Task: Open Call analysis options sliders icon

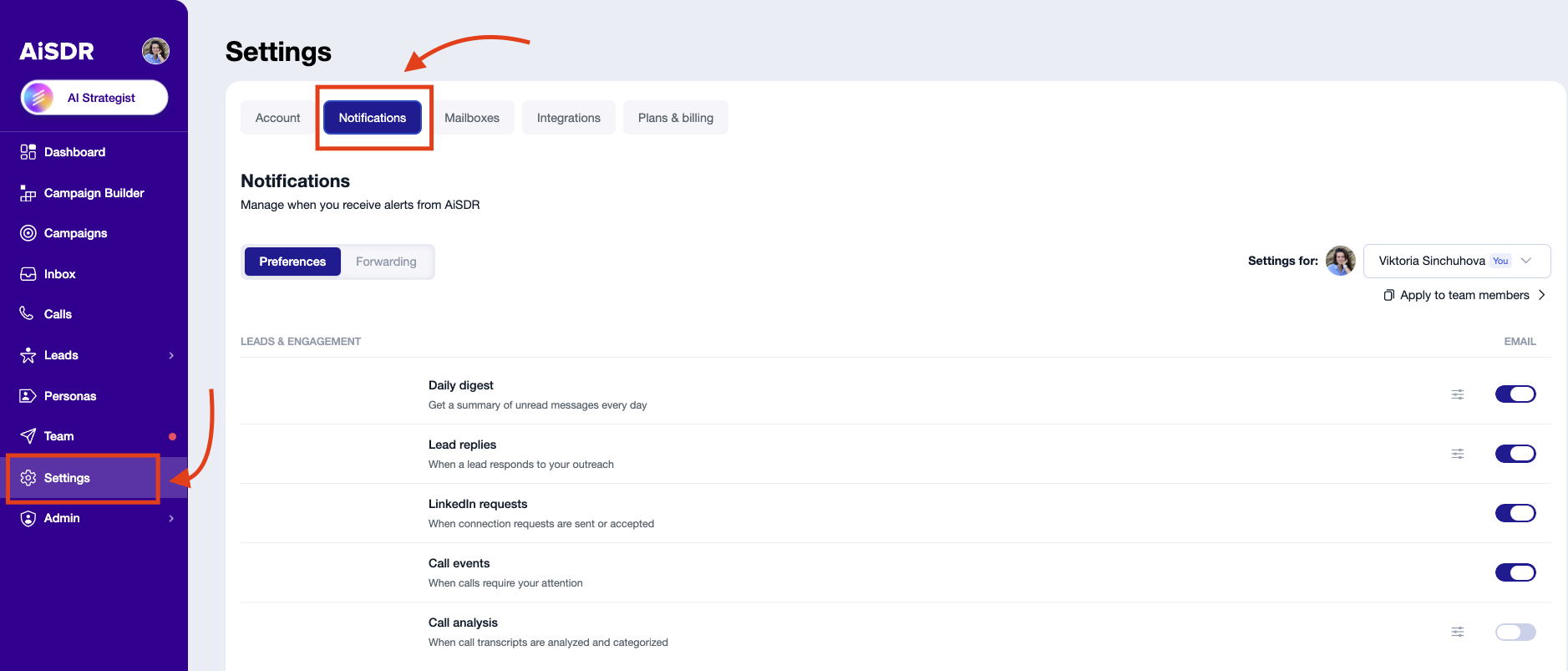Action: point(1458,632)
